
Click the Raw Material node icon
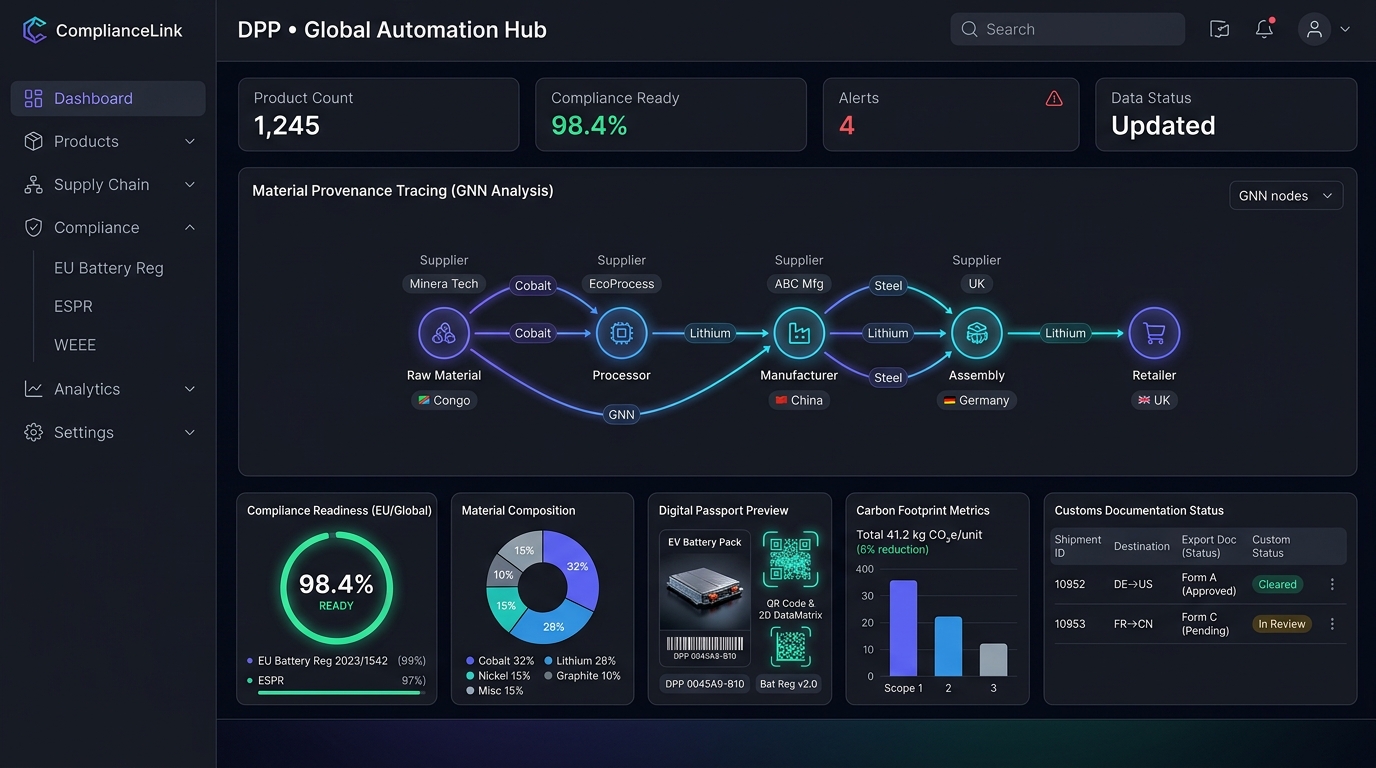point(443,333)
